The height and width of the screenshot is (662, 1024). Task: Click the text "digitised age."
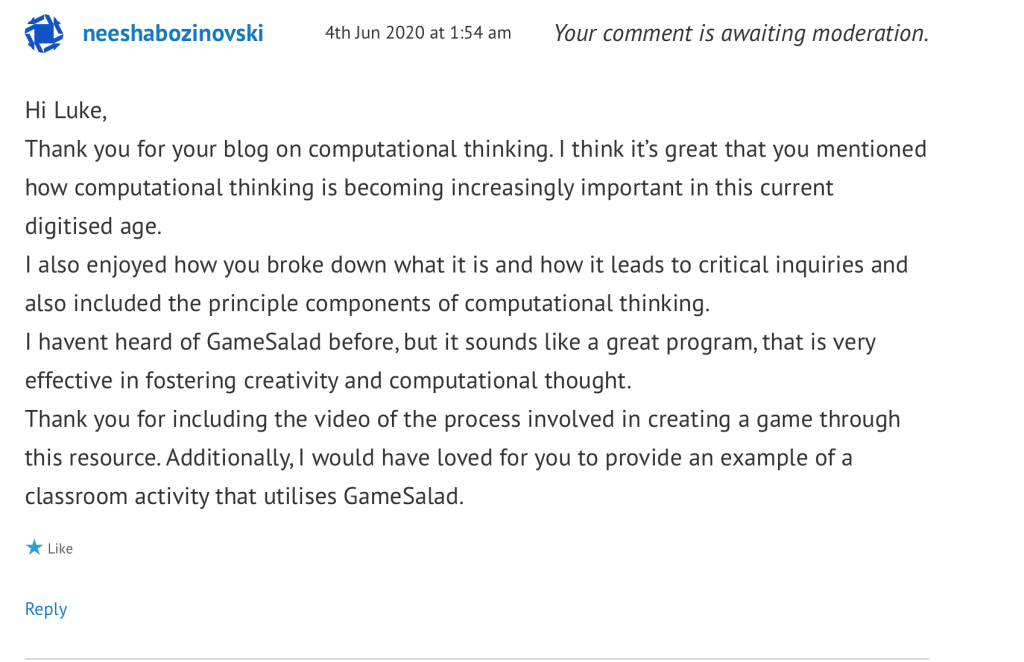(x=93, y=226)
